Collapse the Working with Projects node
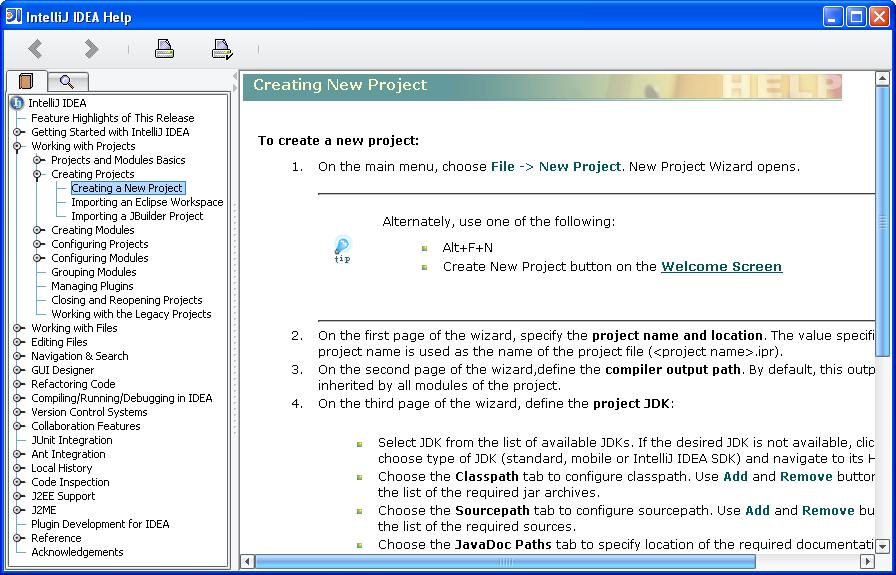 click(x=18, y=146)
